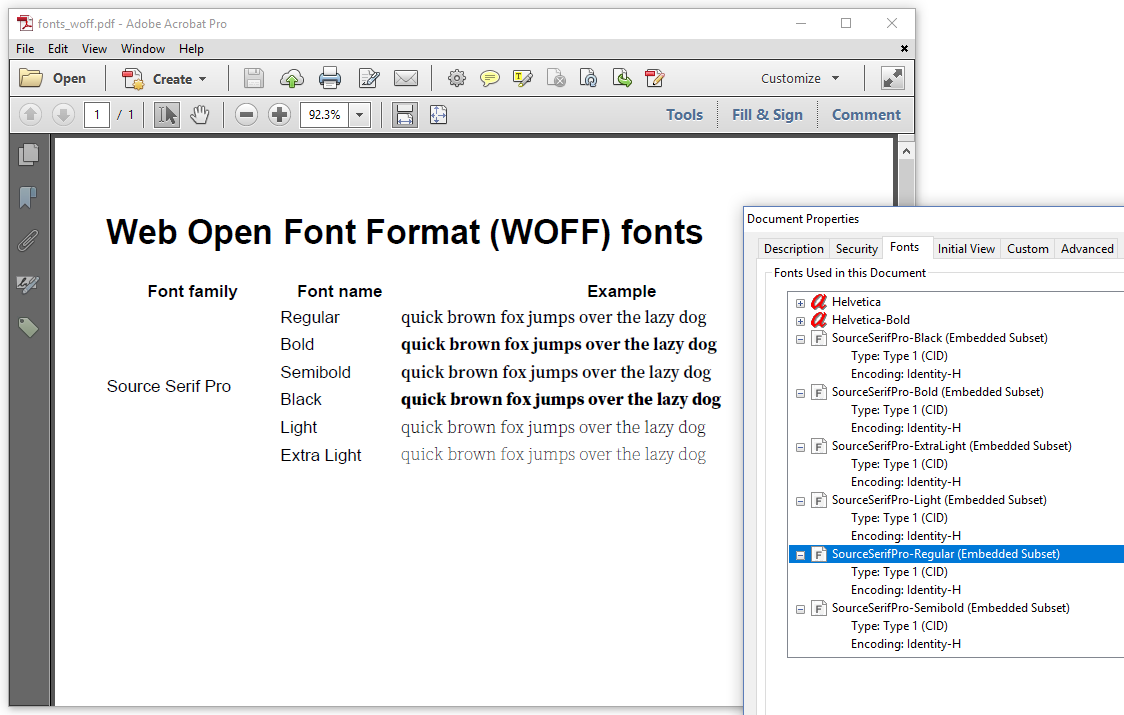Screen dimensions: 1124x715
Task: Click the zoom percentage field
Action: point(325,115)
